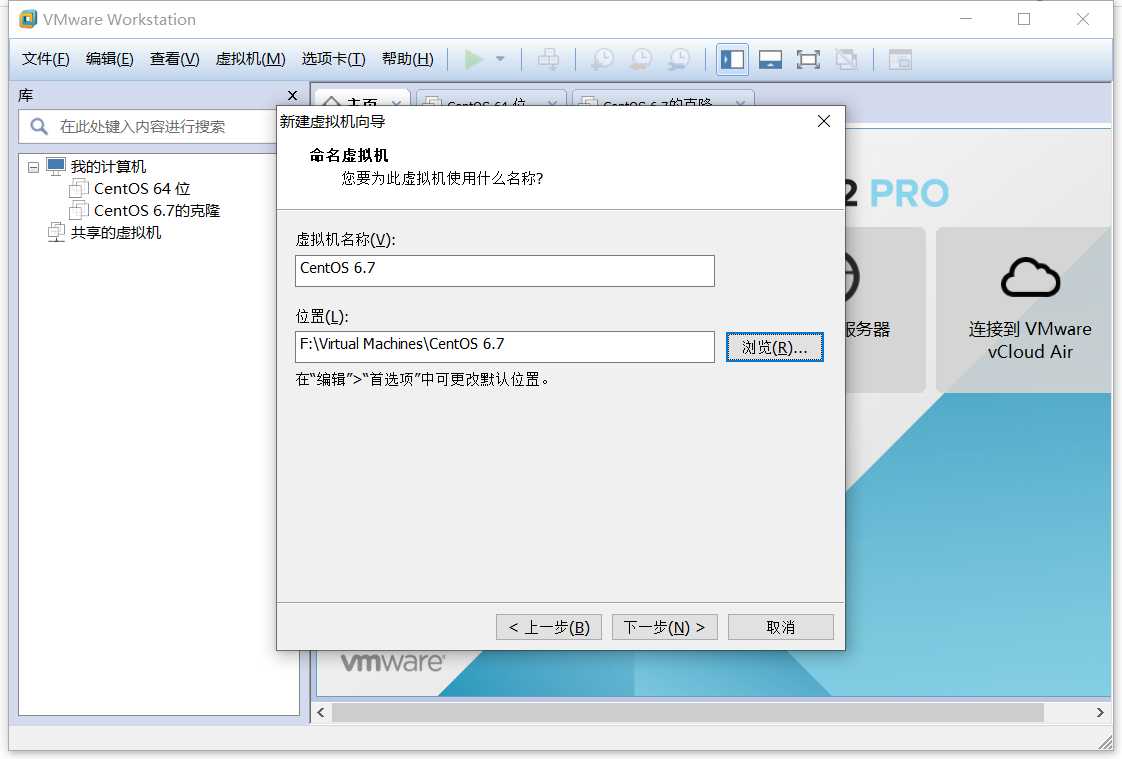This screenshot has width=1122, height=759.
Task: Click the Unity mode toolbar icon
Action: click(x=847, y=59)
